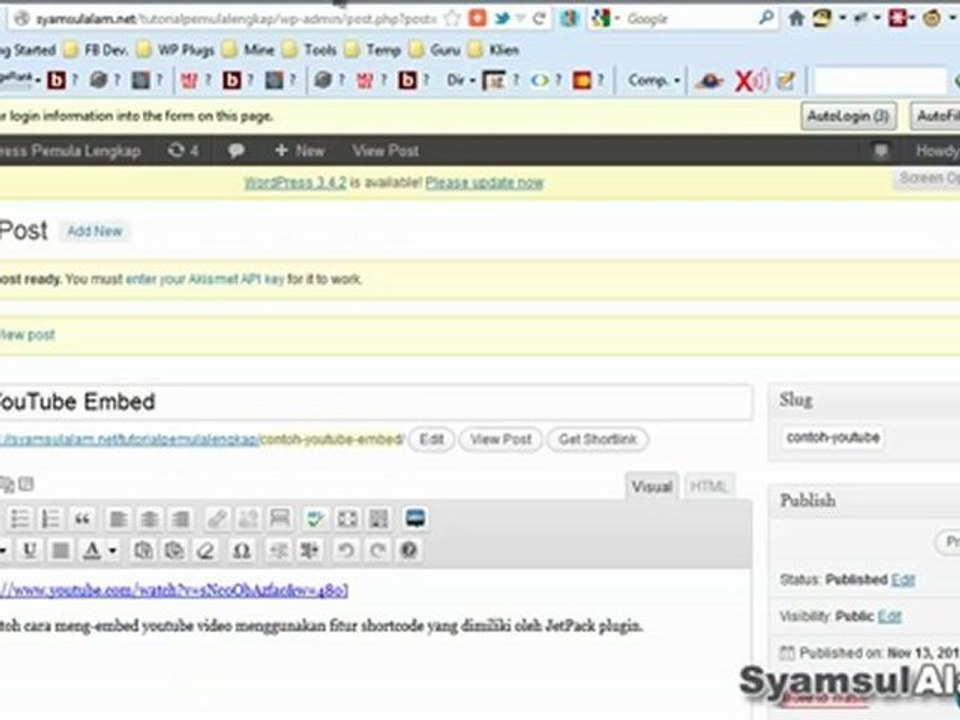This screenshot has width=960, height=720.
Task: Open the FB Dev. bookmark folder
Action: (x=97, y=50)
